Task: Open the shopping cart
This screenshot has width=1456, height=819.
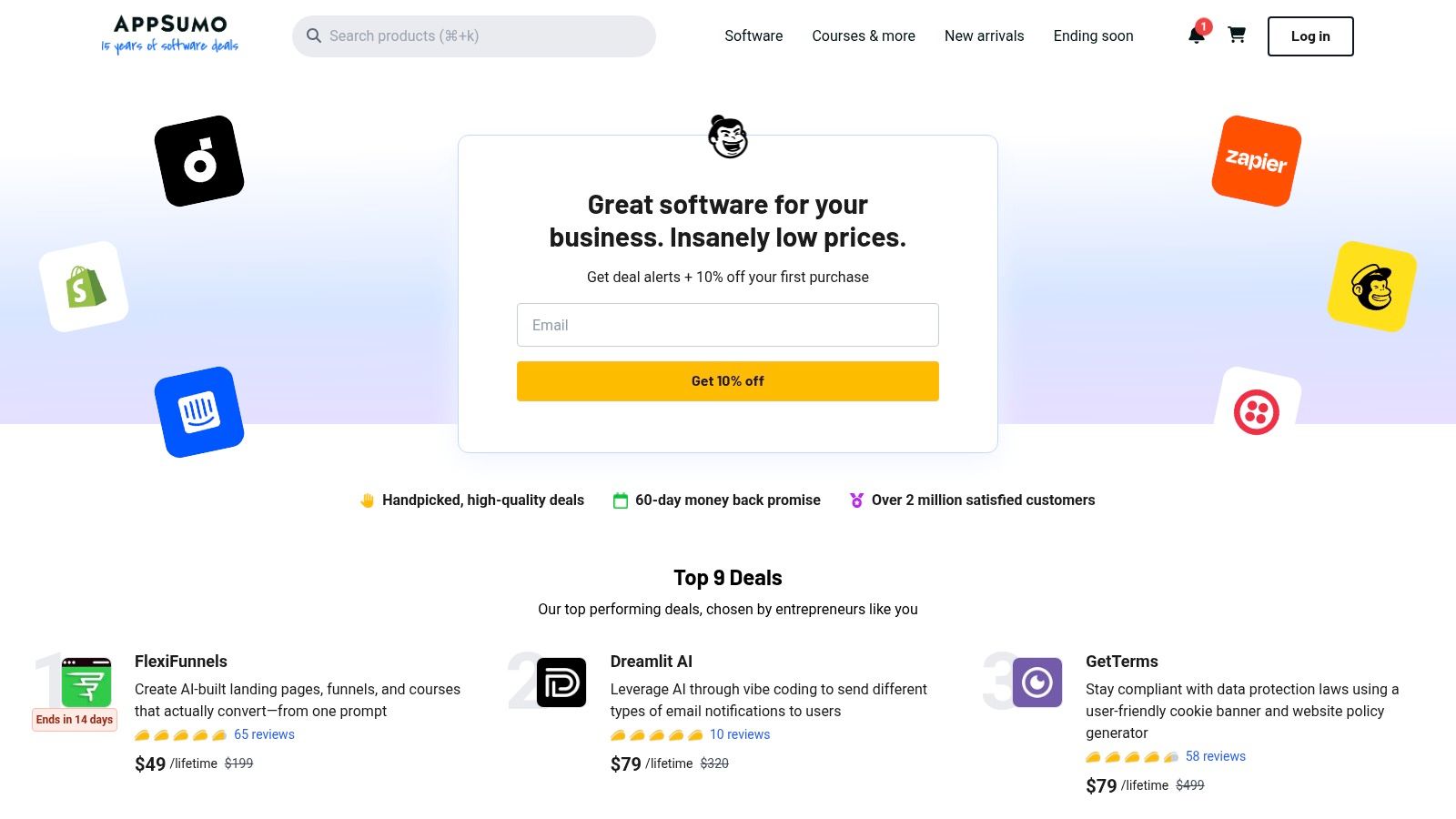Action: 1237,35
